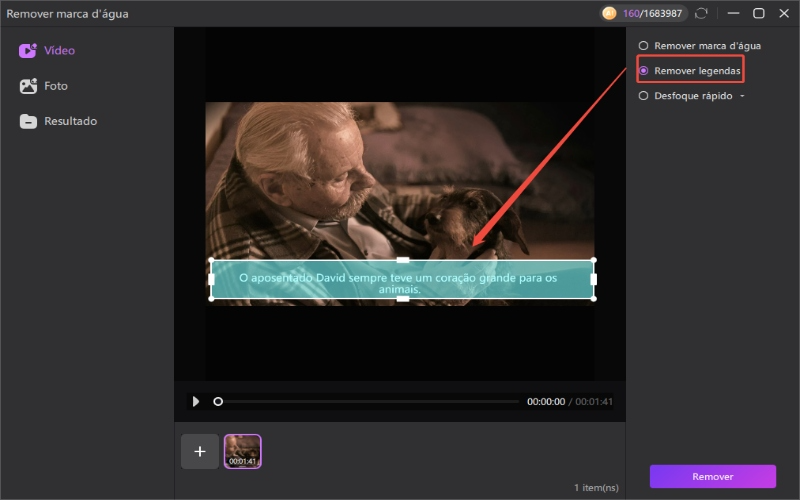Select the 00:01:41 video thumbnail
The width and height of the screenshot is (800, 500).
[x=243, y=452]
